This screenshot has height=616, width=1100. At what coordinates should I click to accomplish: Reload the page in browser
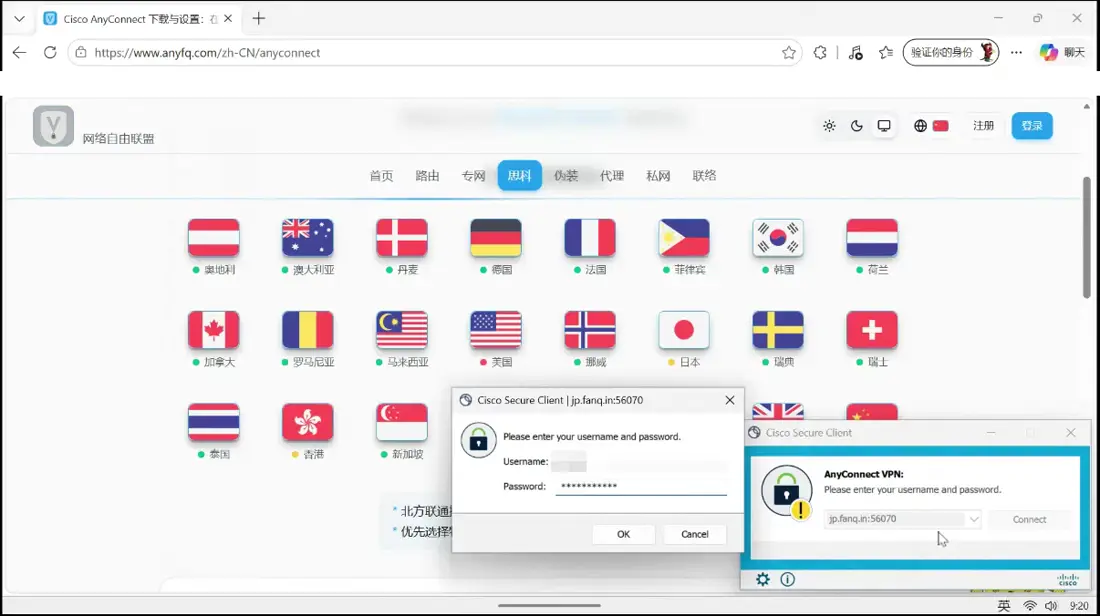tap(50, 53)
